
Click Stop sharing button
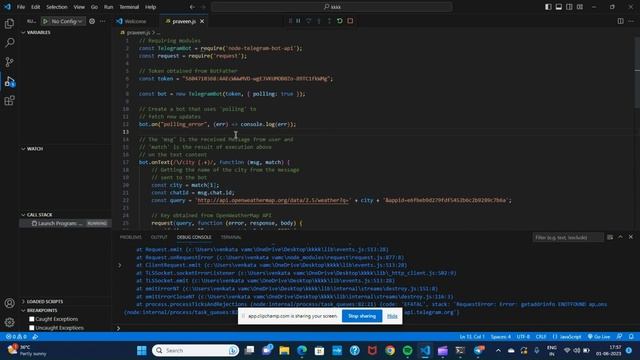tap(362, 316)
